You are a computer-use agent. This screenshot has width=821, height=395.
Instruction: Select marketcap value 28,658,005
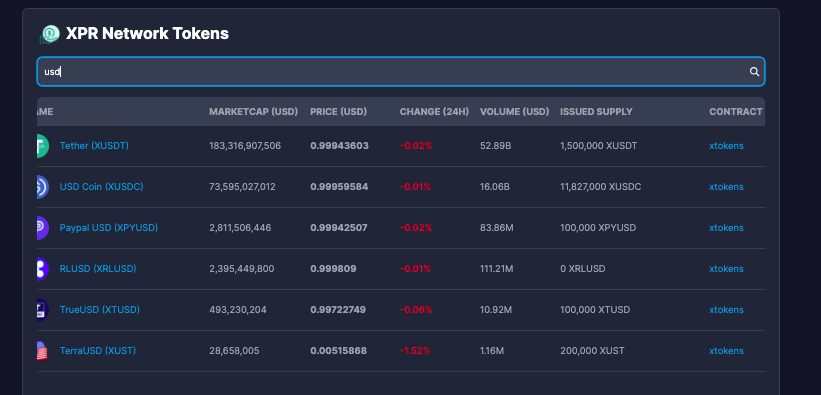click(x=234, y=350)
